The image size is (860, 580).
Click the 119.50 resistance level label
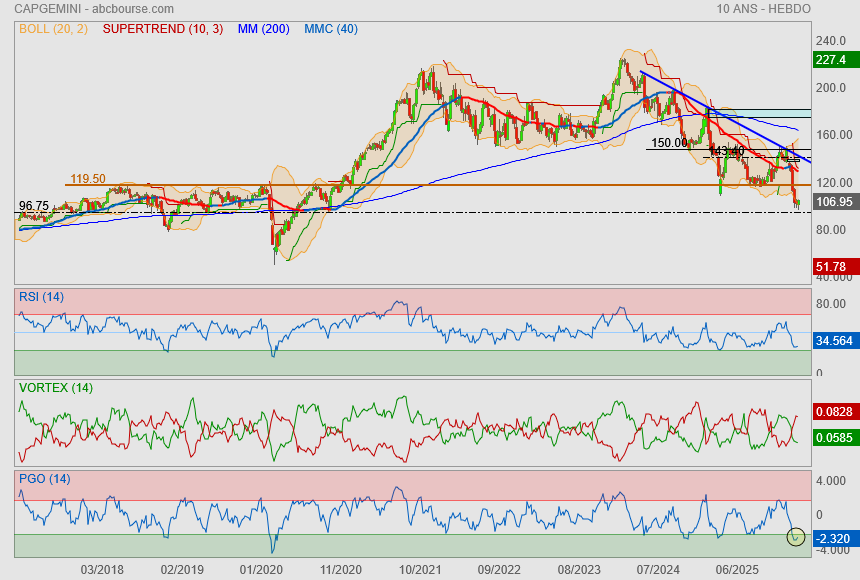[87, 179]
